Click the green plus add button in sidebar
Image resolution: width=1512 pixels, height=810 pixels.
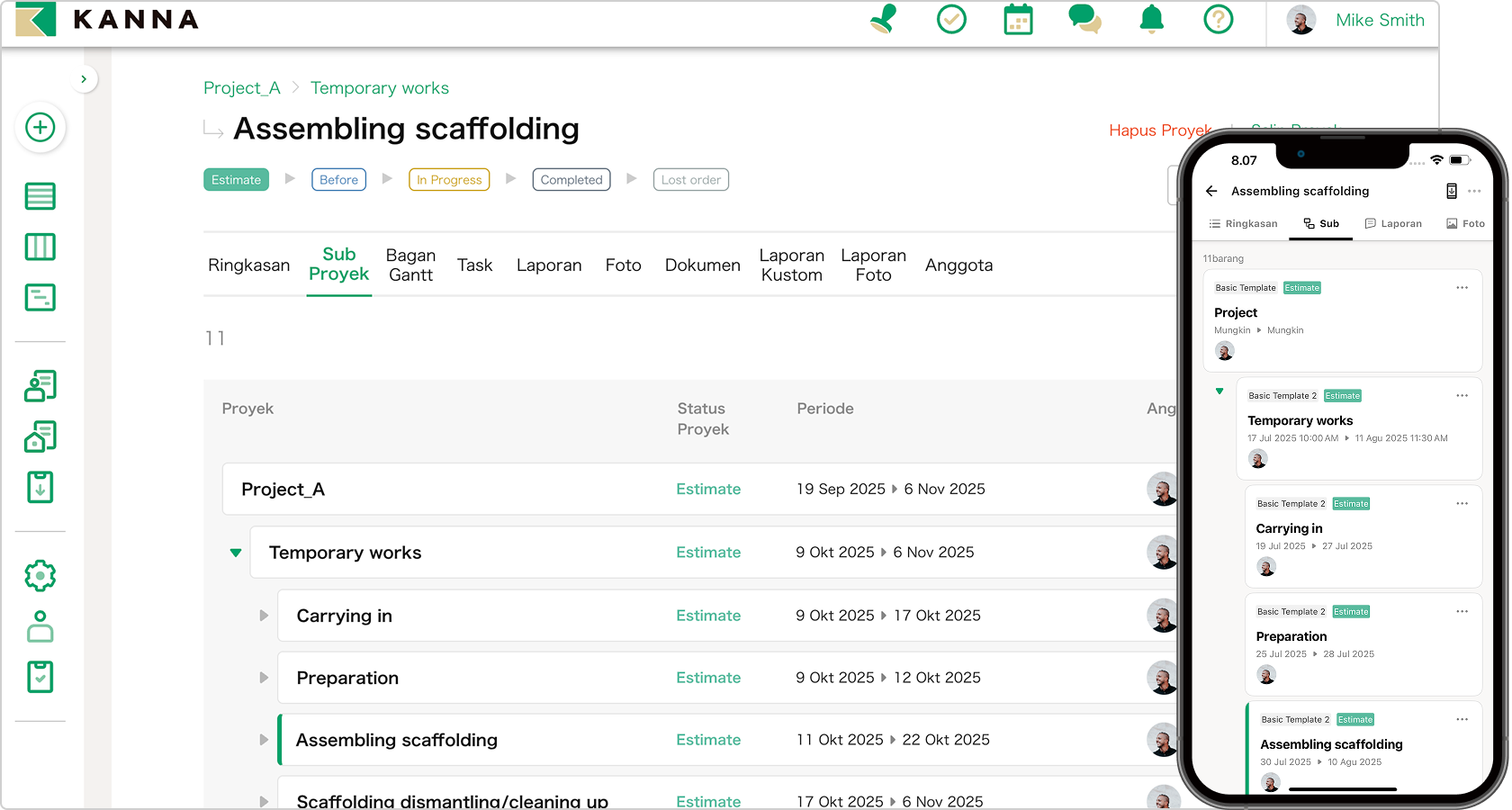click(40, 128)
